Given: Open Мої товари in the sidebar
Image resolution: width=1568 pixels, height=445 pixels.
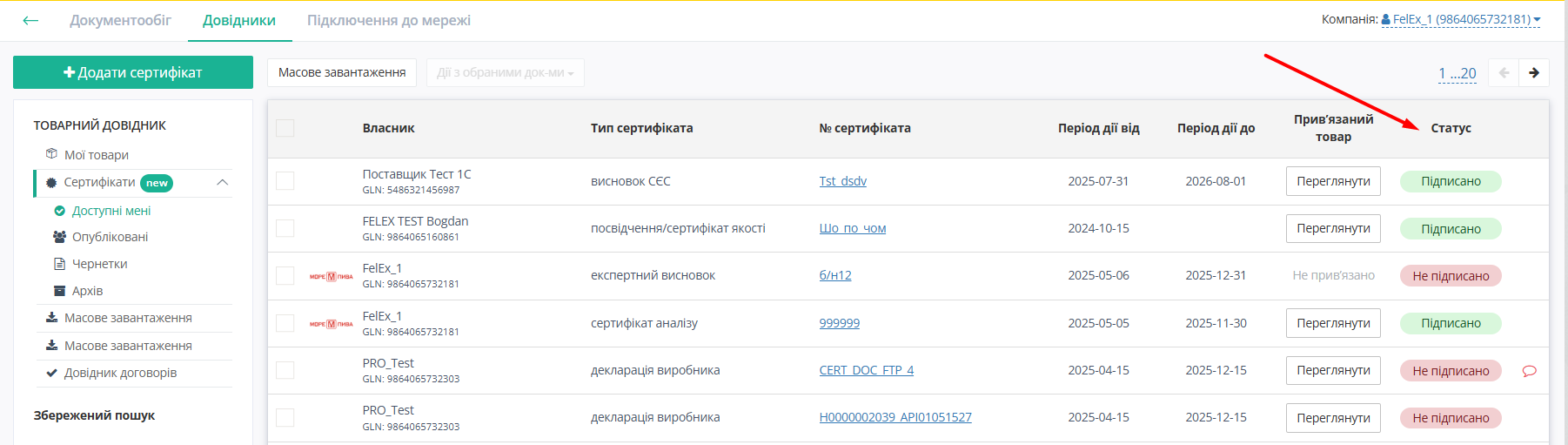Looking at the screenshot, I should 97,155.
